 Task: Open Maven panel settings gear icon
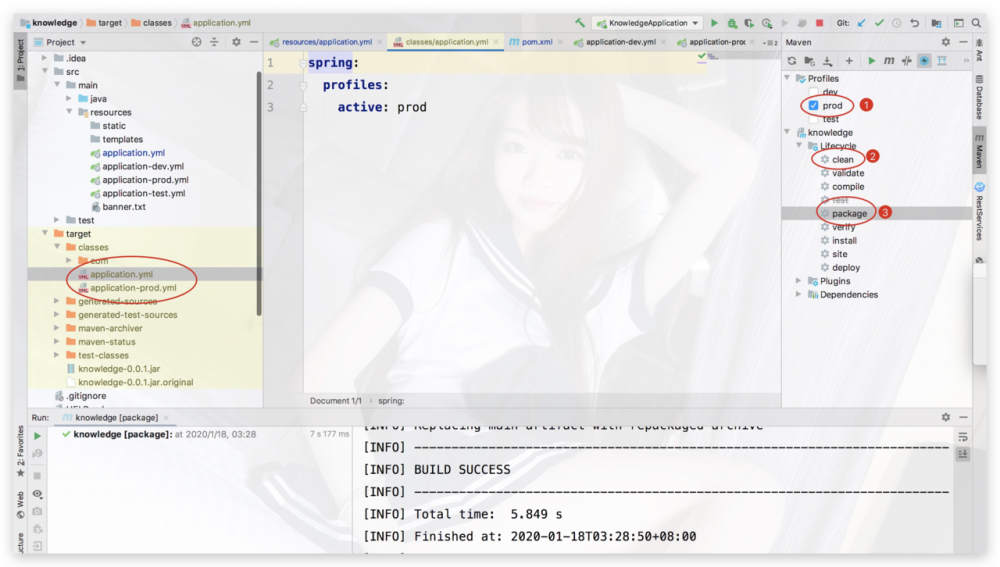pos(945,42)
